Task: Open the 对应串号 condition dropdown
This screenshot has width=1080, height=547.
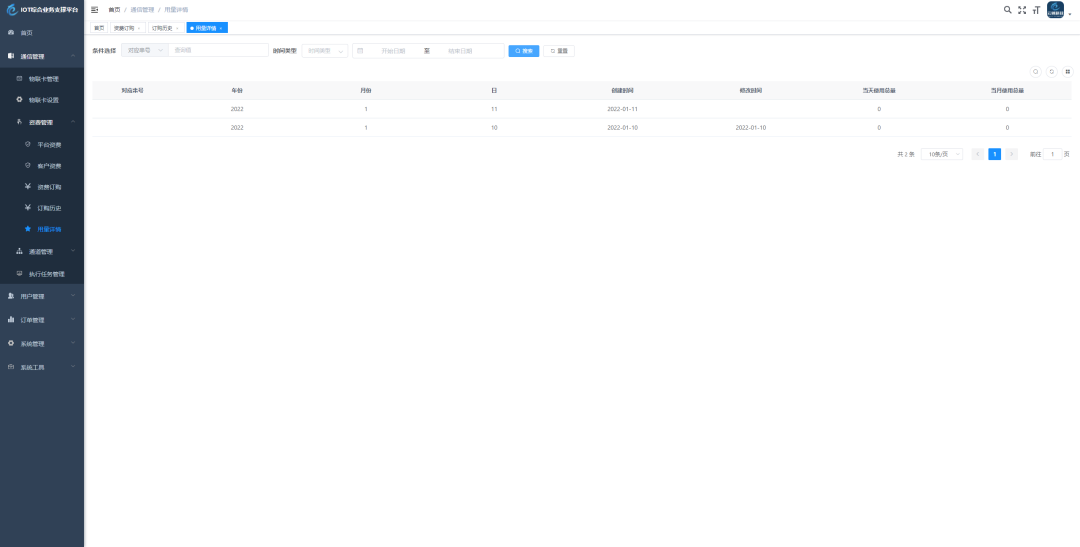Action: (145, 50)
